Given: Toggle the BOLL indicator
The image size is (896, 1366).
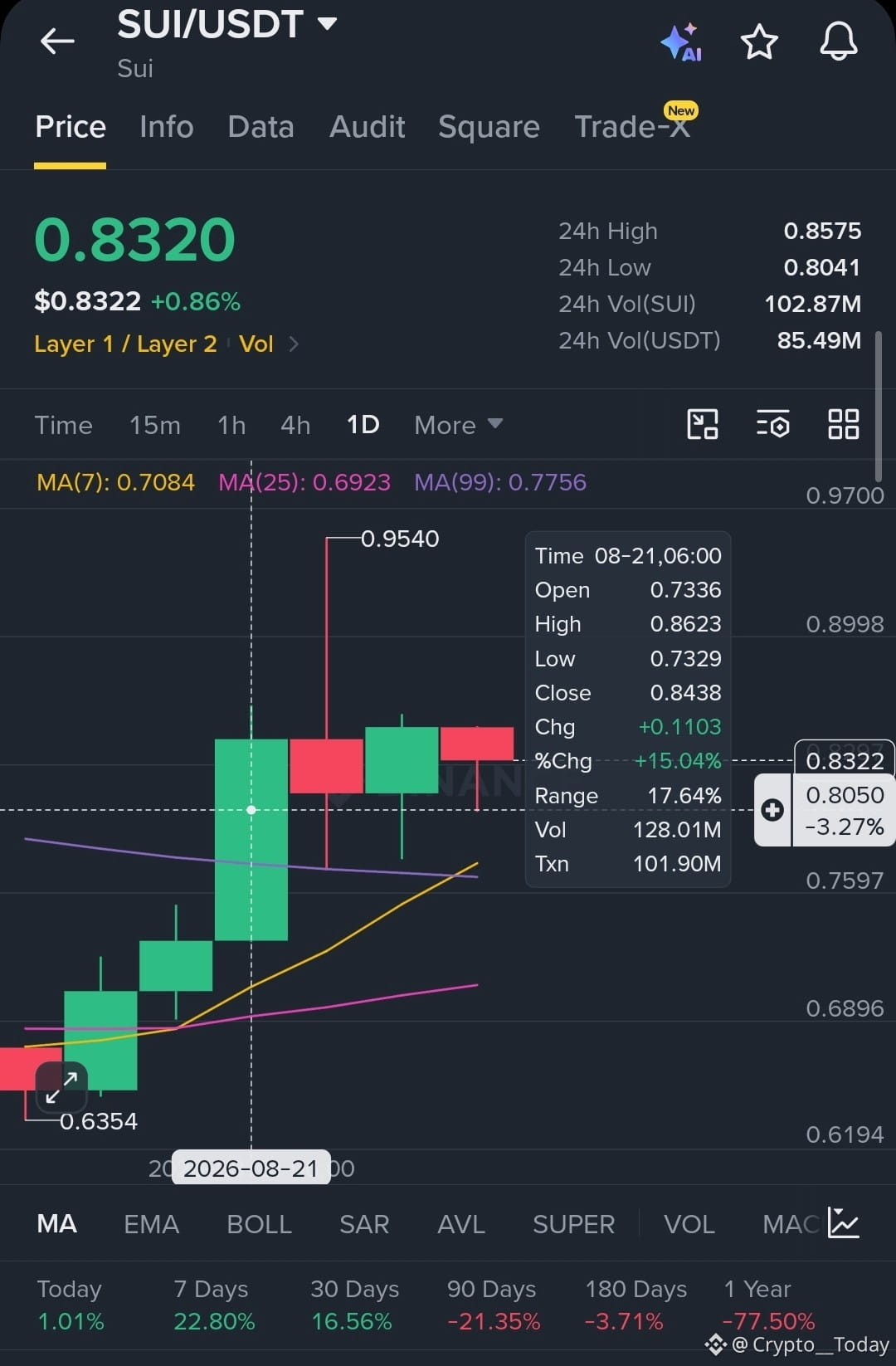Looking at the screenshot, I should point(259,1223).
